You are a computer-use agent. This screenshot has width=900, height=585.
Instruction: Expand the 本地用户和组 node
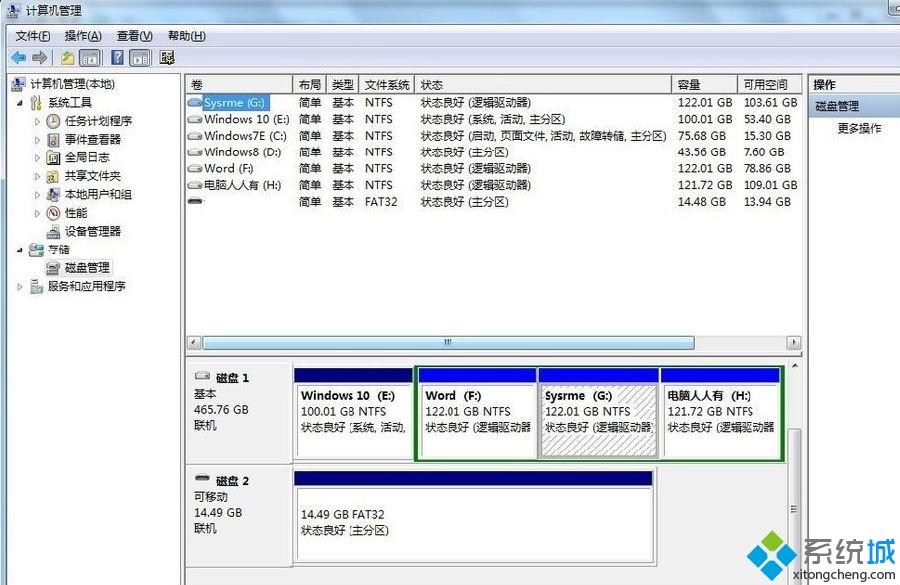point(37,195)
